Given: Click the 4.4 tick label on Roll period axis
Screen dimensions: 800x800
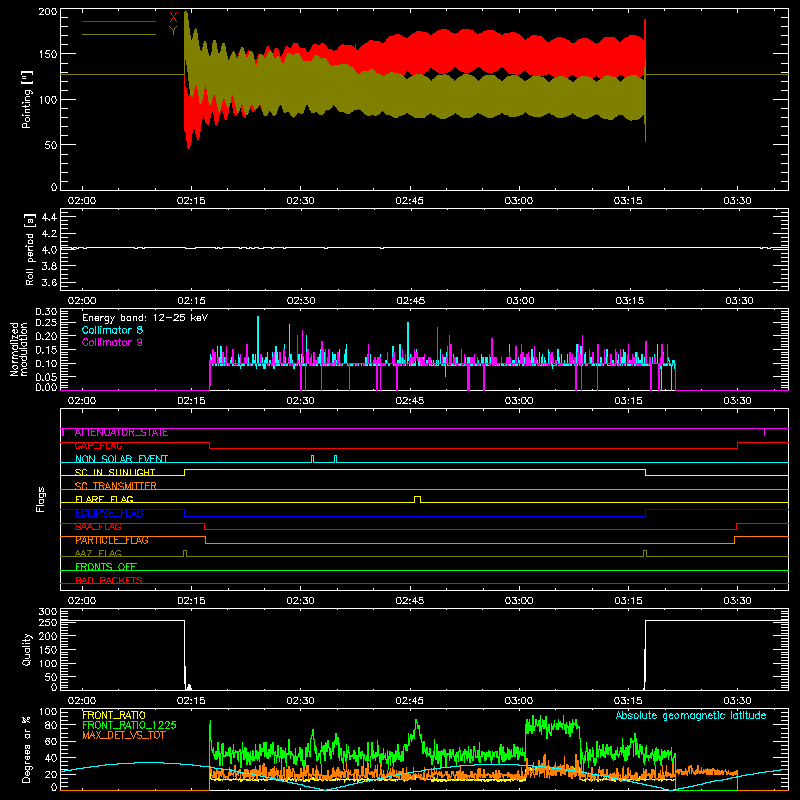Looking at the screenshot, I should (49, 217).
